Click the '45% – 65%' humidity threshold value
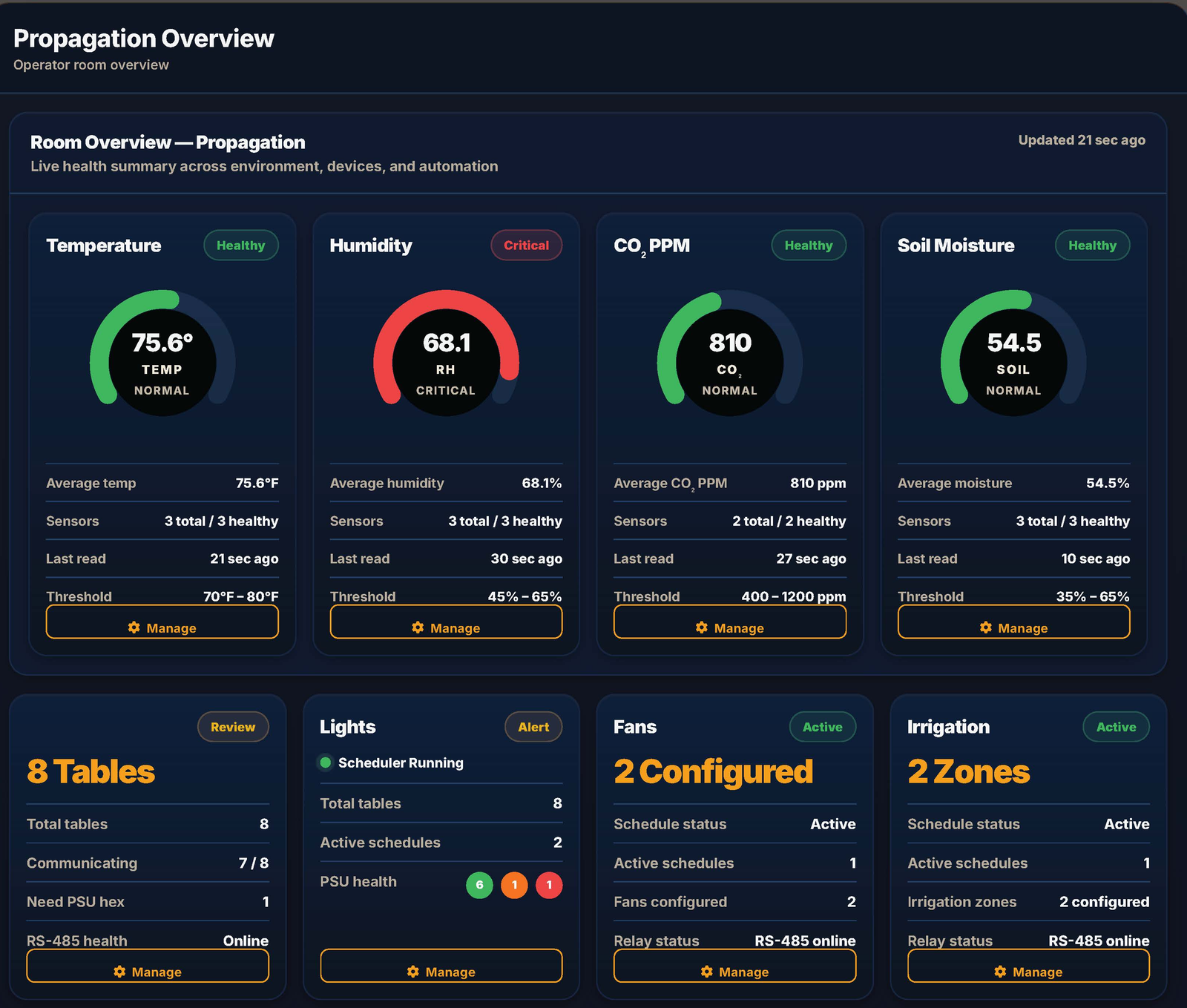 pyautogui.click(x=525, y=596)
